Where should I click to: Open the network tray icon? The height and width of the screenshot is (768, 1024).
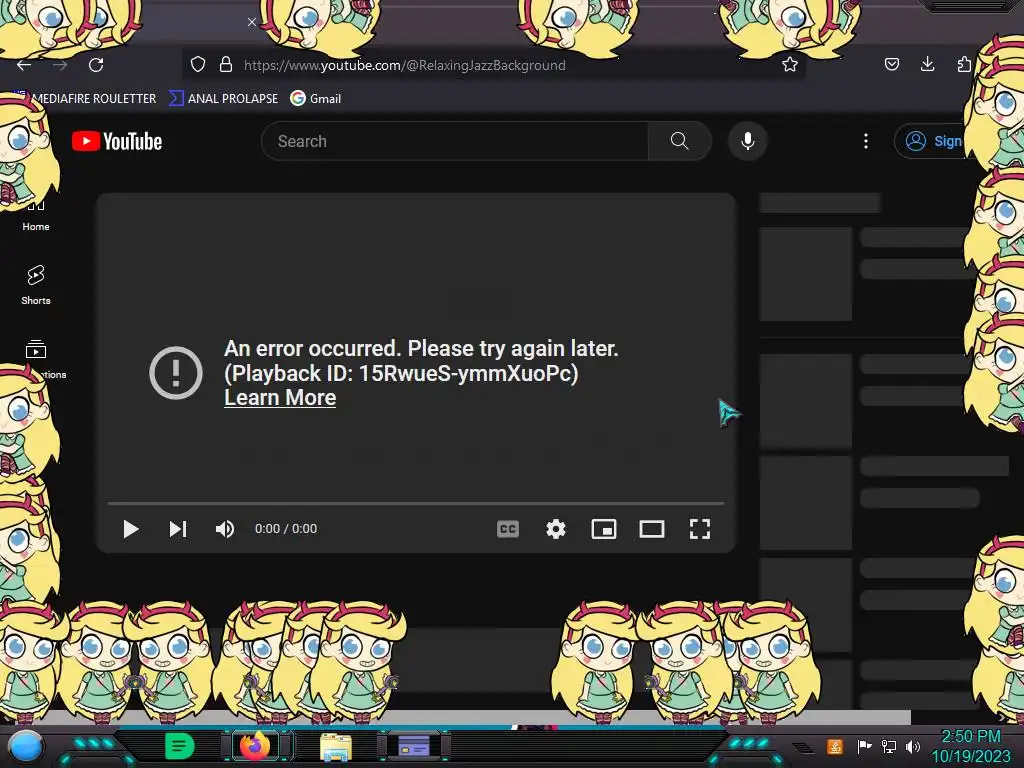point(889,746)
